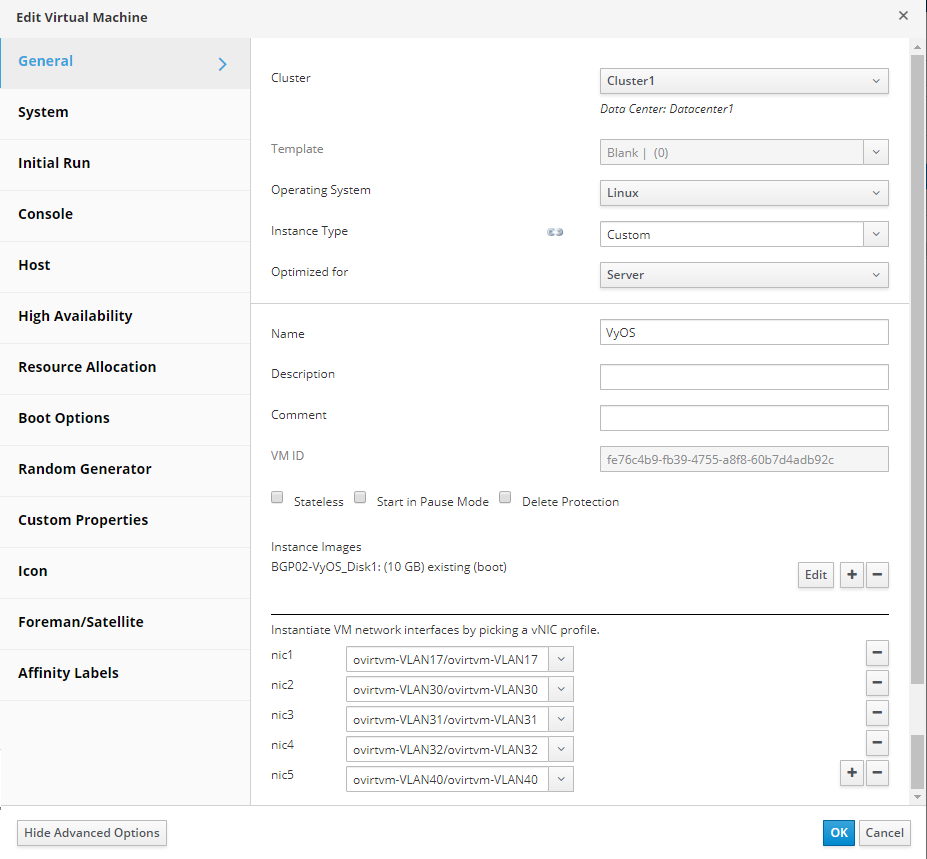Toggle Start in Pause Mode checkbox
Screen dimensions: 927x859
[360, 498]
